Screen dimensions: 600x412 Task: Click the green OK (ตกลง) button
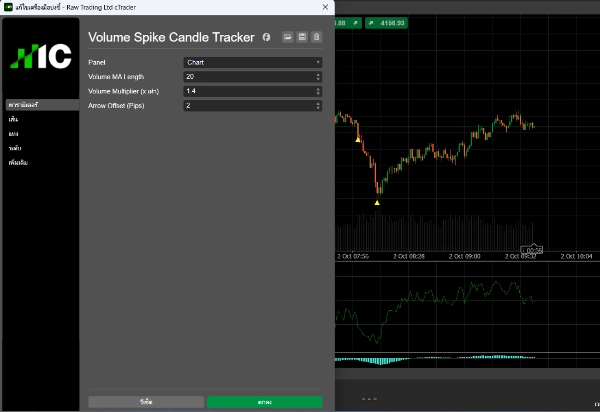(264, 402)
